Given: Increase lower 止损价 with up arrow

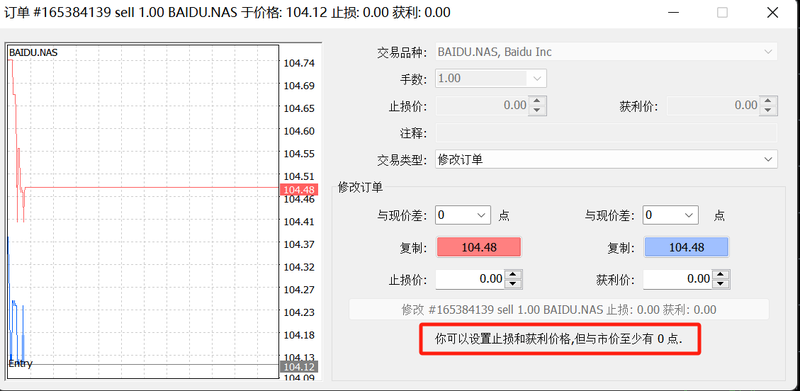Looking at the screenshot, I should coord(514,275).
